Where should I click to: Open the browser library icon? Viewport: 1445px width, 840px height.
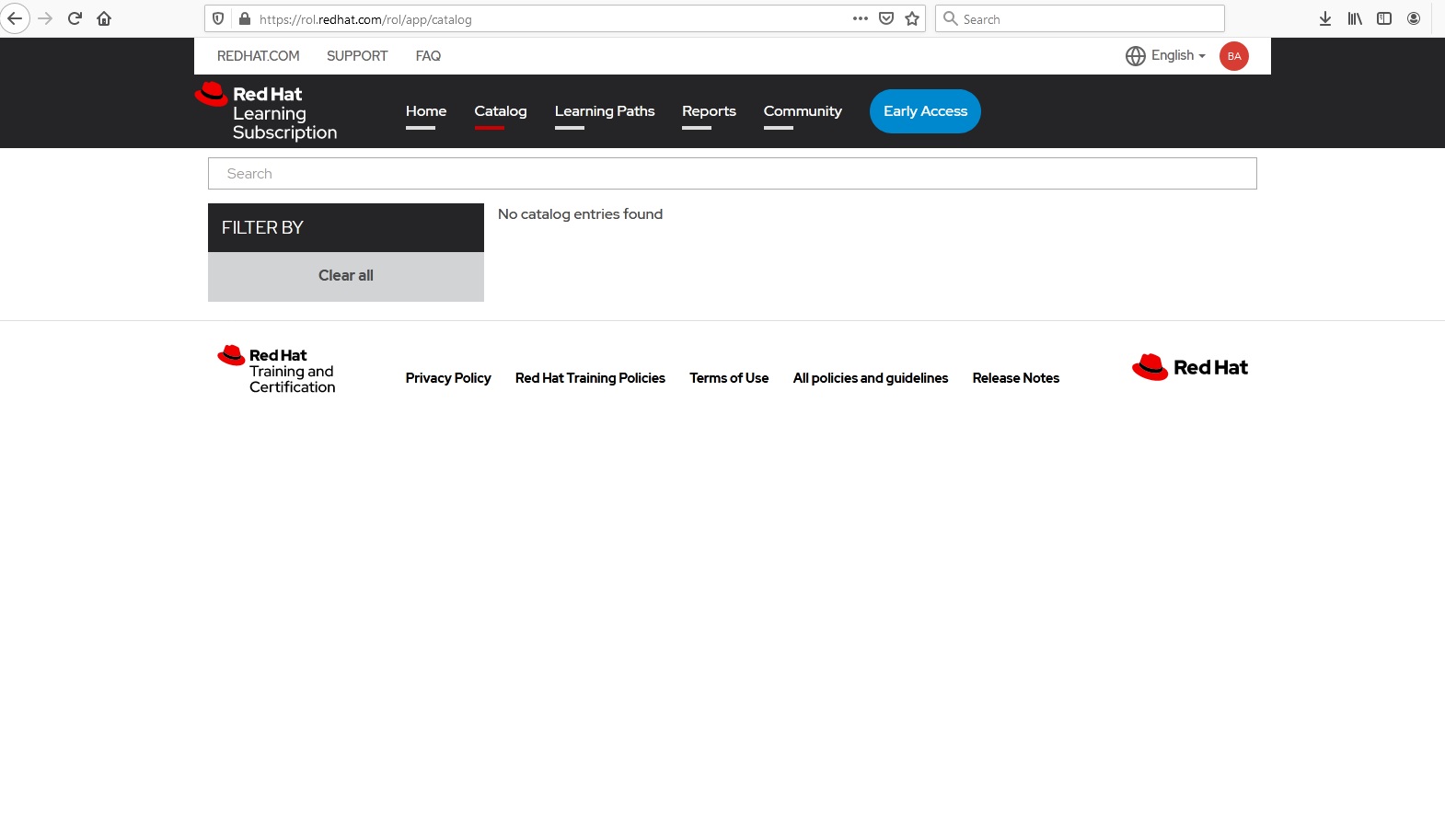1355,18
